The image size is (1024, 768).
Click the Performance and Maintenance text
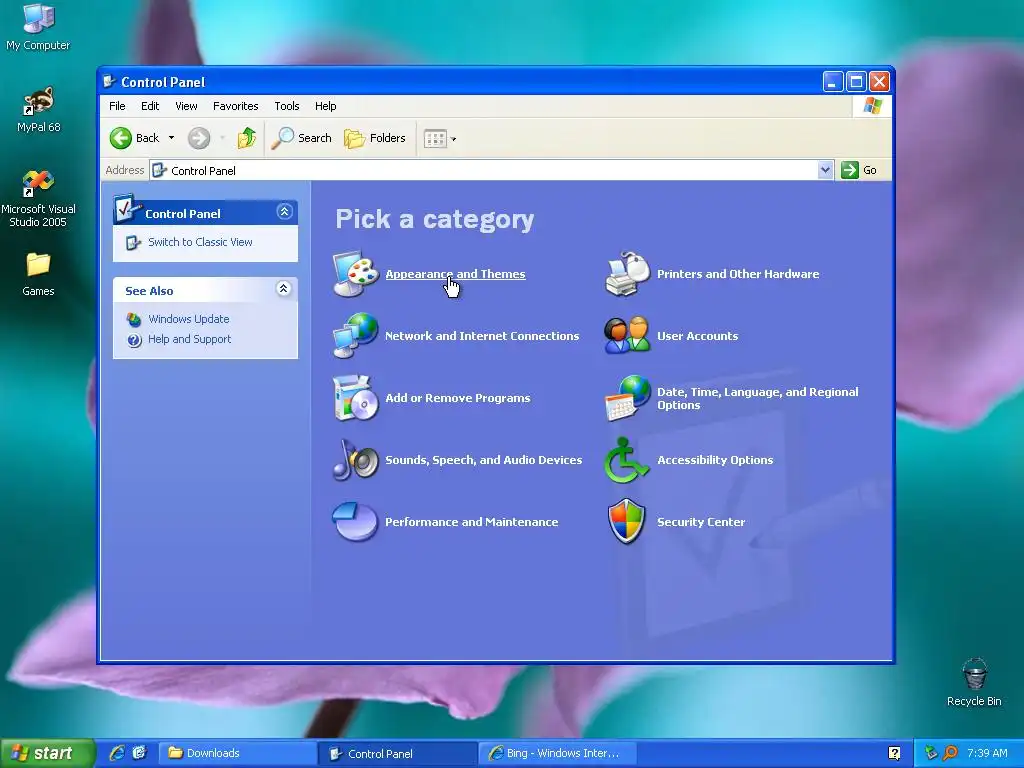pos(472,522)
